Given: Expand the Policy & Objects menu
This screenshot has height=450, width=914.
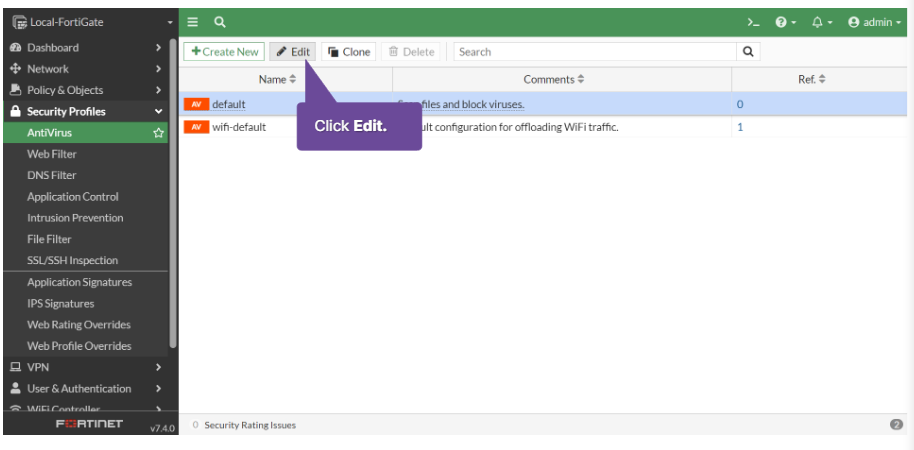Looking at the screenshot, I should [85, 90].
